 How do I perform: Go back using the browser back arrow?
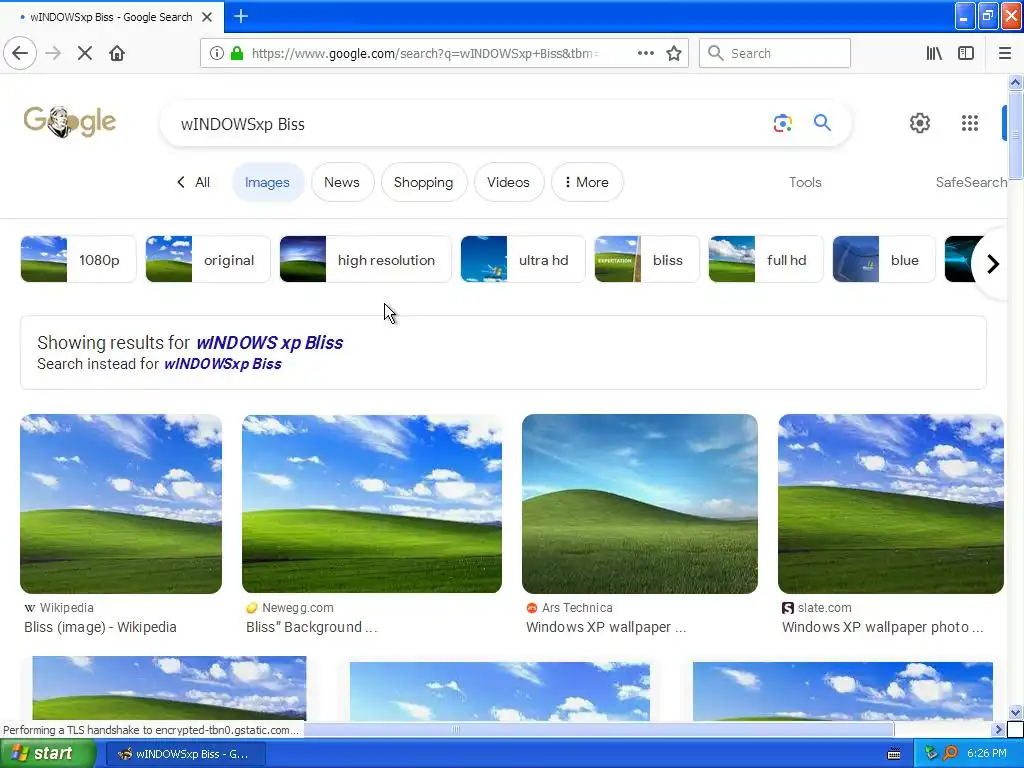[20, 53]
